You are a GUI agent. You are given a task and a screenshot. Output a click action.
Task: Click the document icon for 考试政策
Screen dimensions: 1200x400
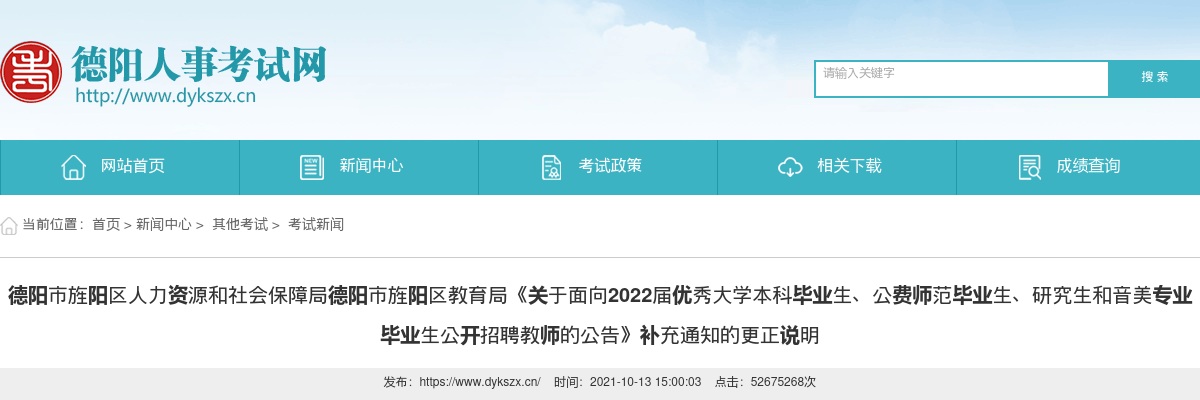pos(551,167)
